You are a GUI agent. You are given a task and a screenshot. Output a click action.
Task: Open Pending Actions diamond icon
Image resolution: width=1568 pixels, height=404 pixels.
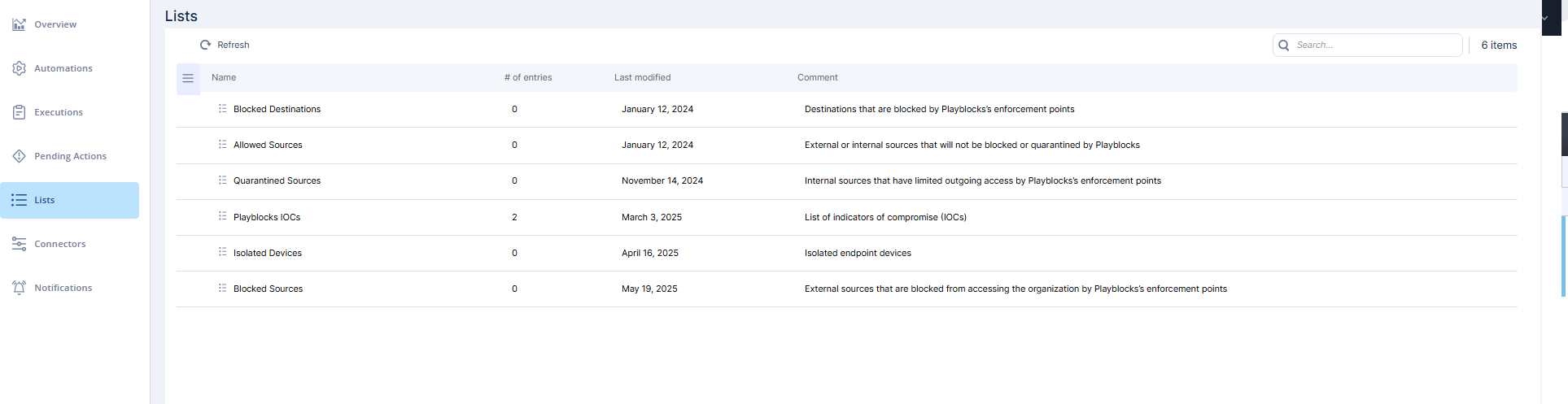[19, 156]
